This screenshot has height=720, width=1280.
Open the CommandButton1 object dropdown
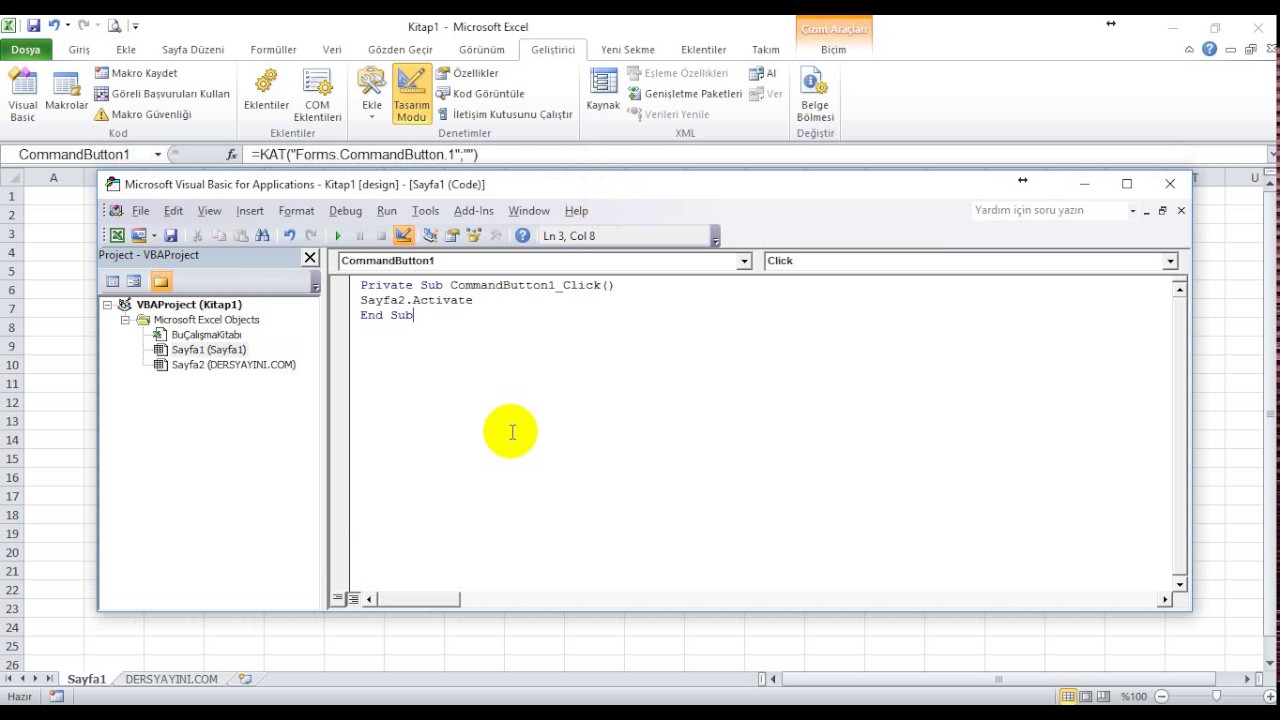(x=744, y=261)
